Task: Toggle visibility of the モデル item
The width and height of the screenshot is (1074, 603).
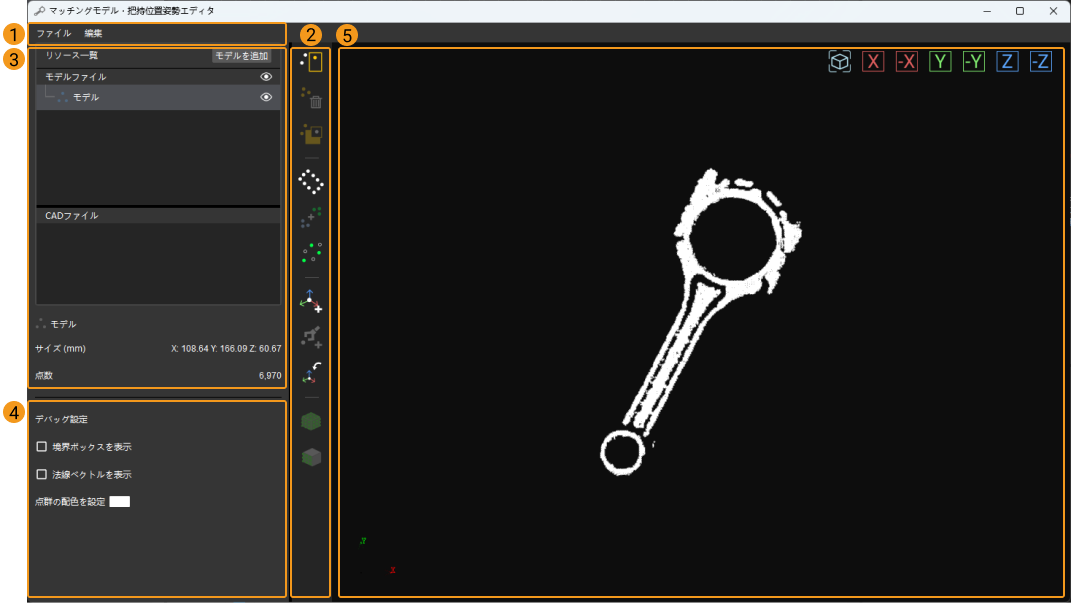Action: (266, 97)
